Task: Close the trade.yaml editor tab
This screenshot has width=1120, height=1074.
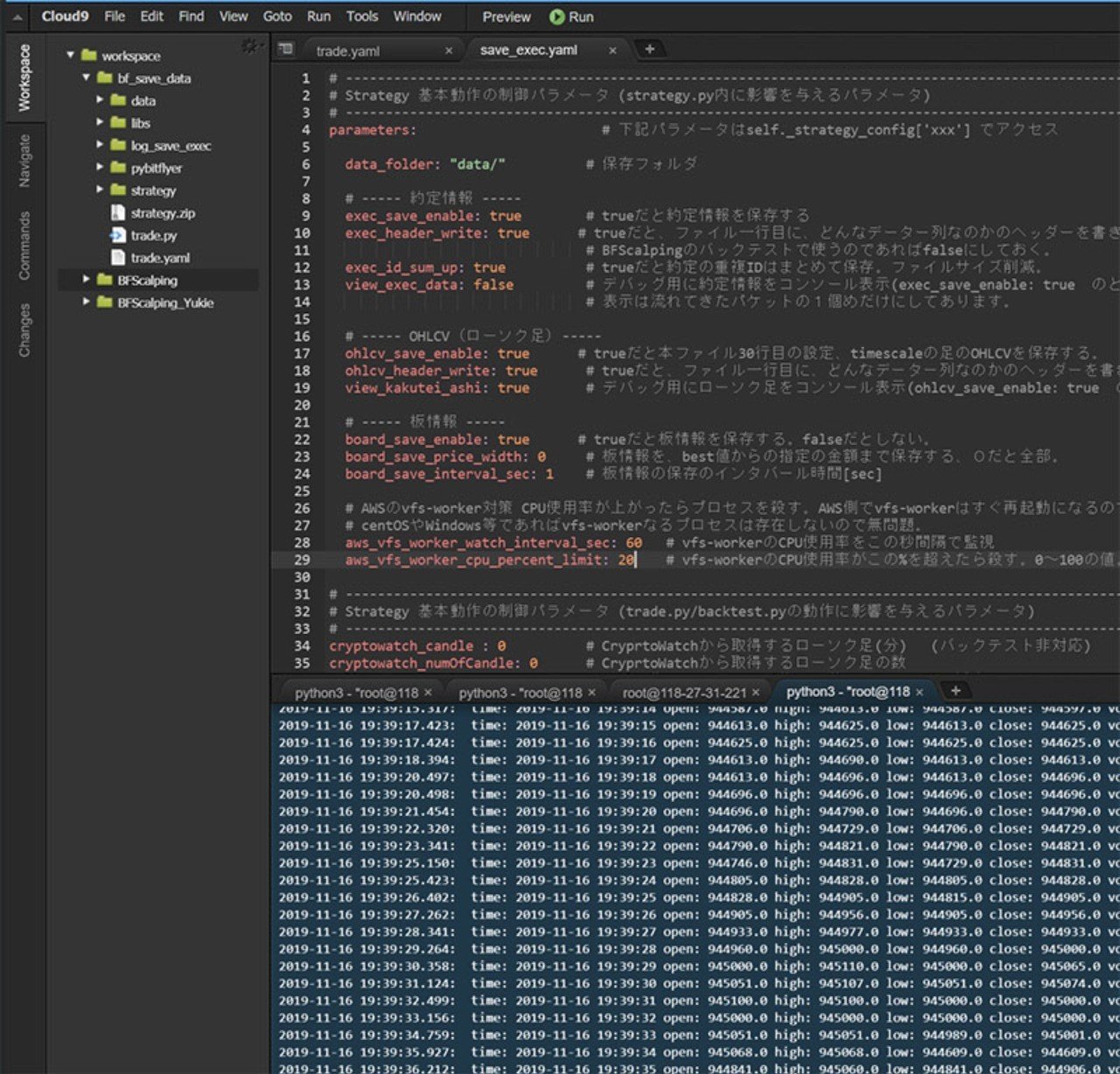Action: pyautogui.click(x=449, y=51)
